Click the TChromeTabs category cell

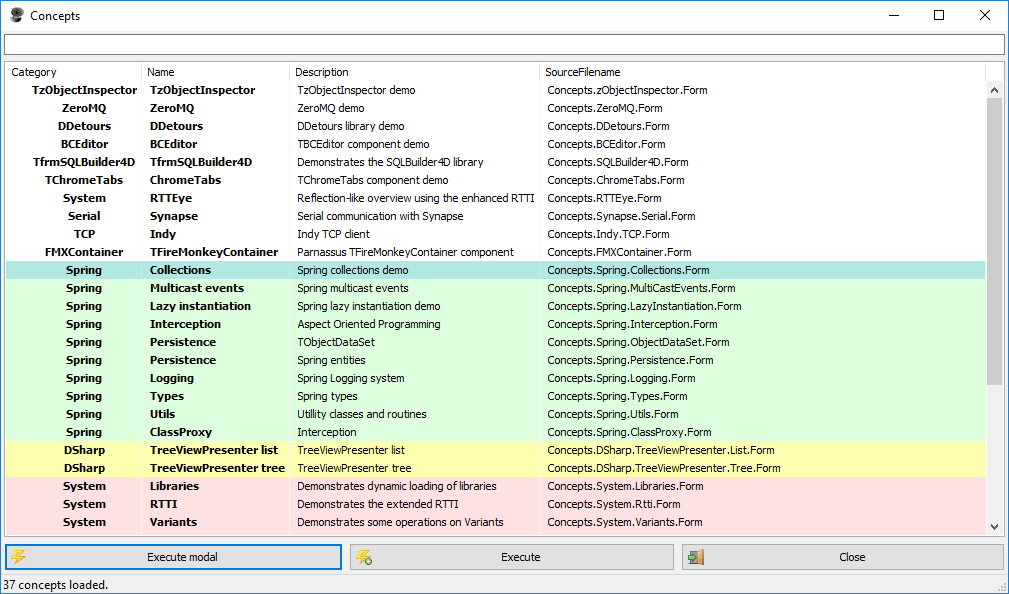84,180
